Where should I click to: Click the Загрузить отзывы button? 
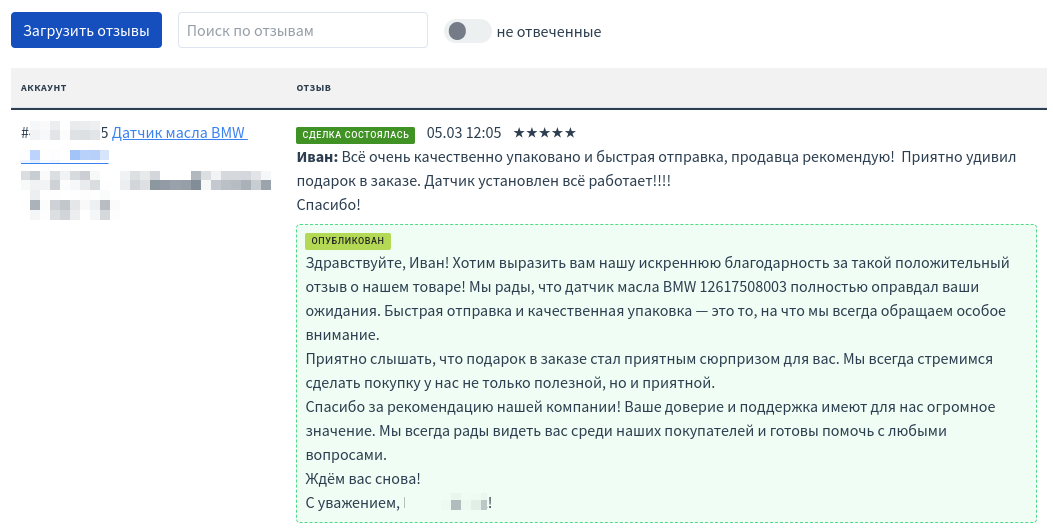click(x=86, y=30)
